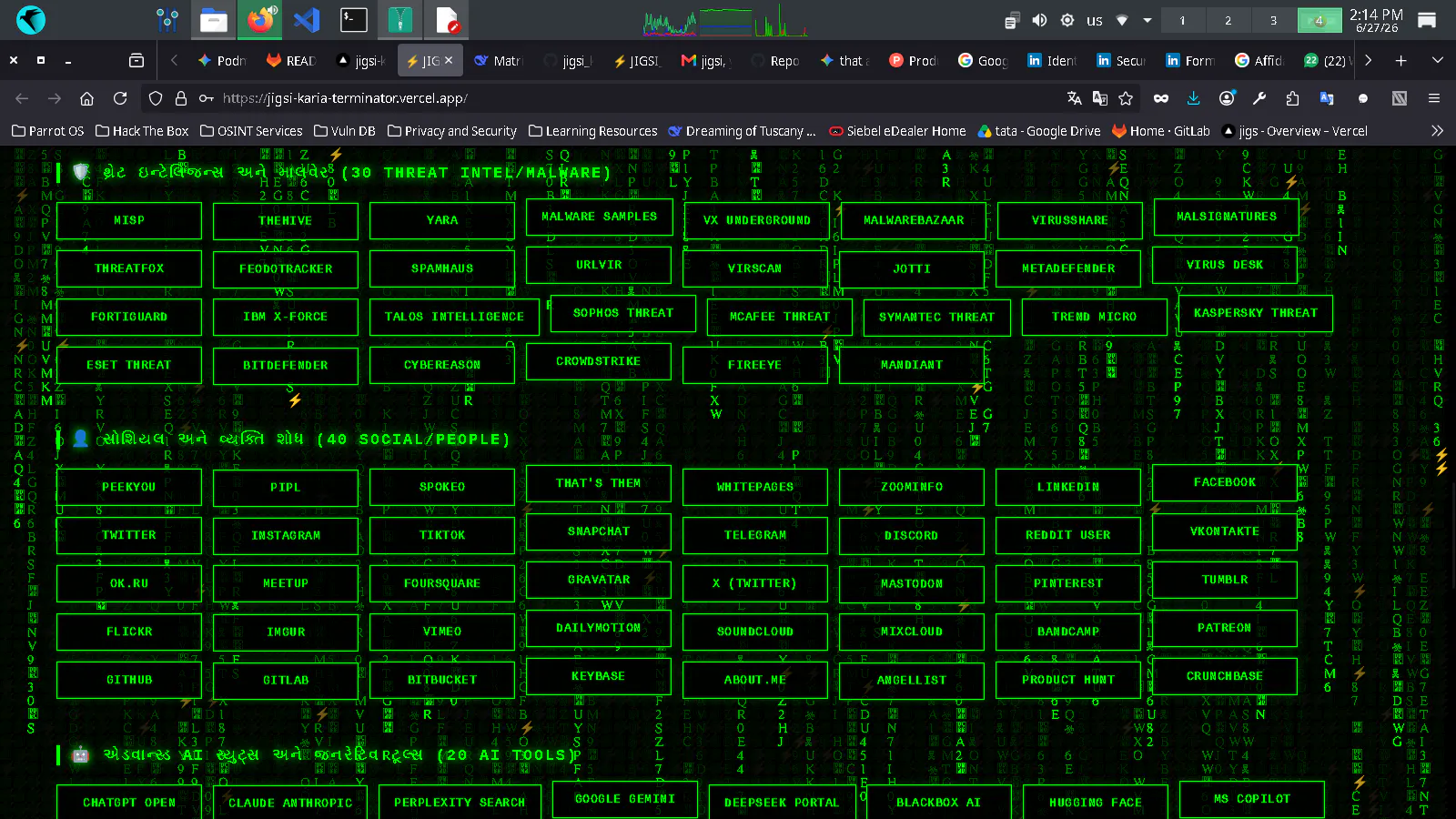The image size is (1456, 819).
Task: Close the active JIGSI tab
Action: tap(449, 60)
